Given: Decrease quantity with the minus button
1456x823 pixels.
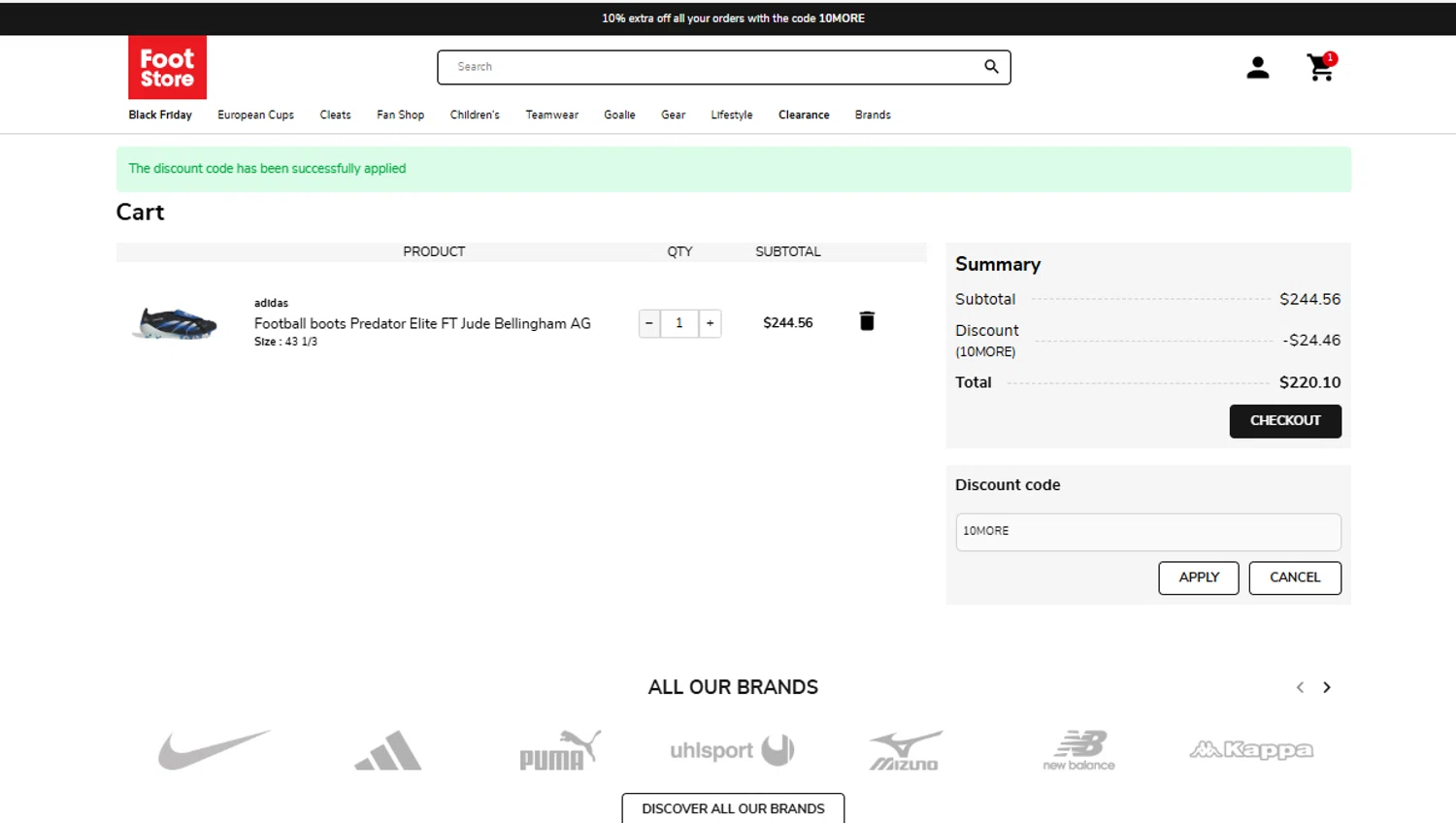Looking at the screenshot, I should coord(649,323).
